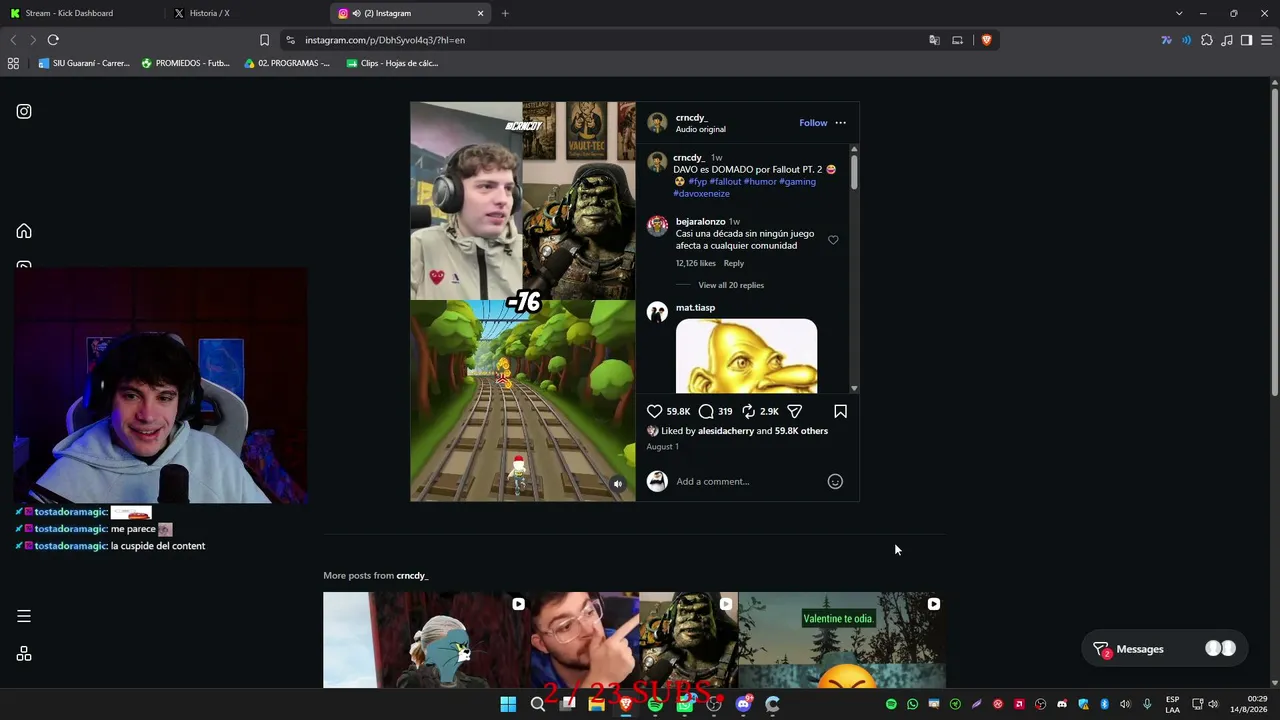Image resolution: width=1280 pixels, height=720 pixels.
Task: Open the sidebar More hamburger menu
Action: [x=24, y=616]
